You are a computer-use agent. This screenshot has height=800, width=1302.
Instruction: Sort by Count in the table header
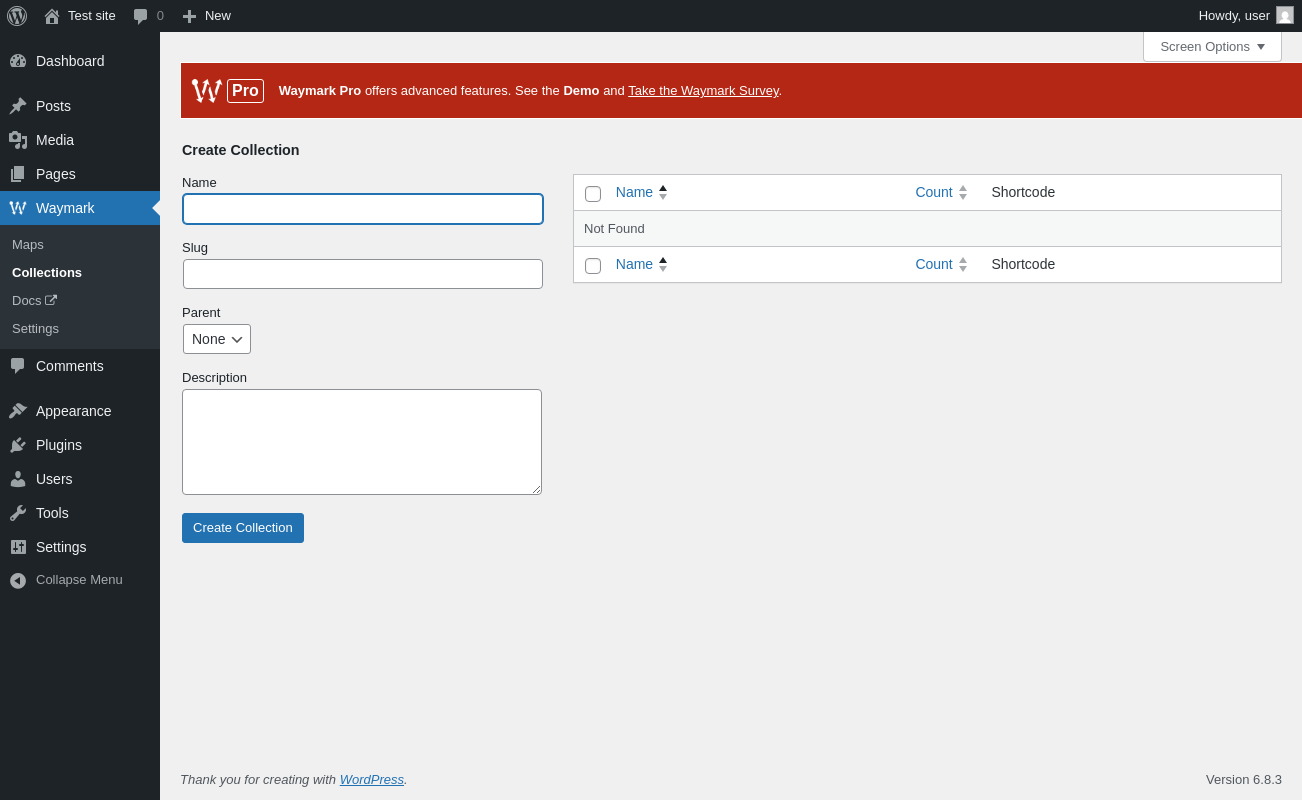(941, 192)
